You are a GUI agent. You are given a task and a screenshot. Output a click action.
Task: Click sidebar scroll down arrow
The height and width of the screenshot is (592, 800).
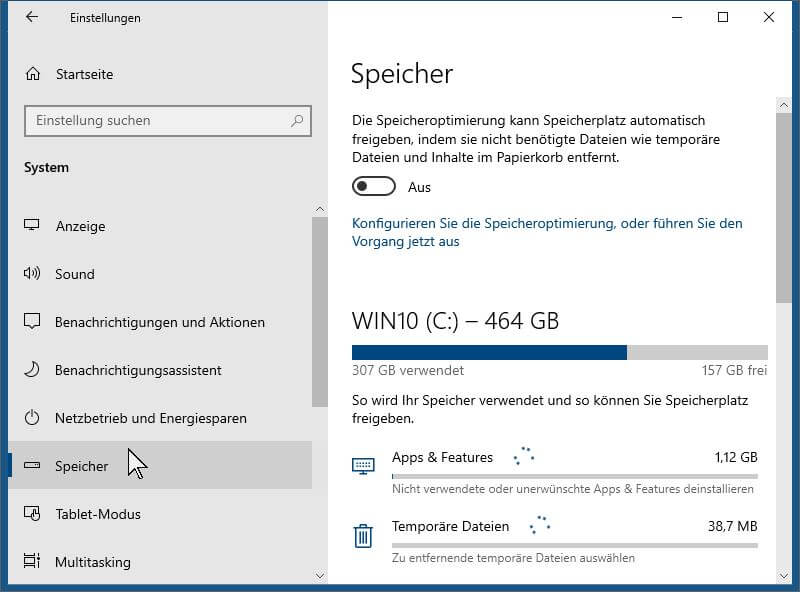point(320,576)
